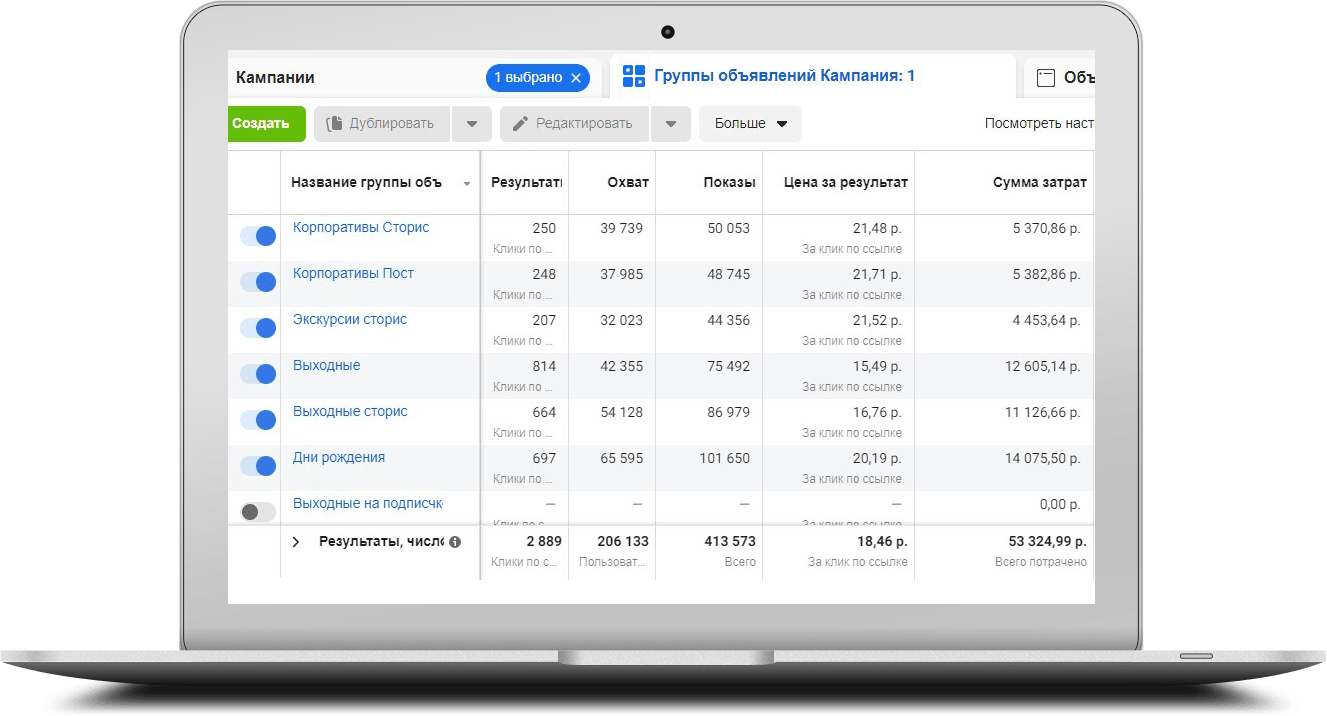Image resolution: width=1327 pixels, height=716 pixels.
Task: Open the Корпоративы Пост ad set link
Action: pyautogui.click(x=353, y=273)
